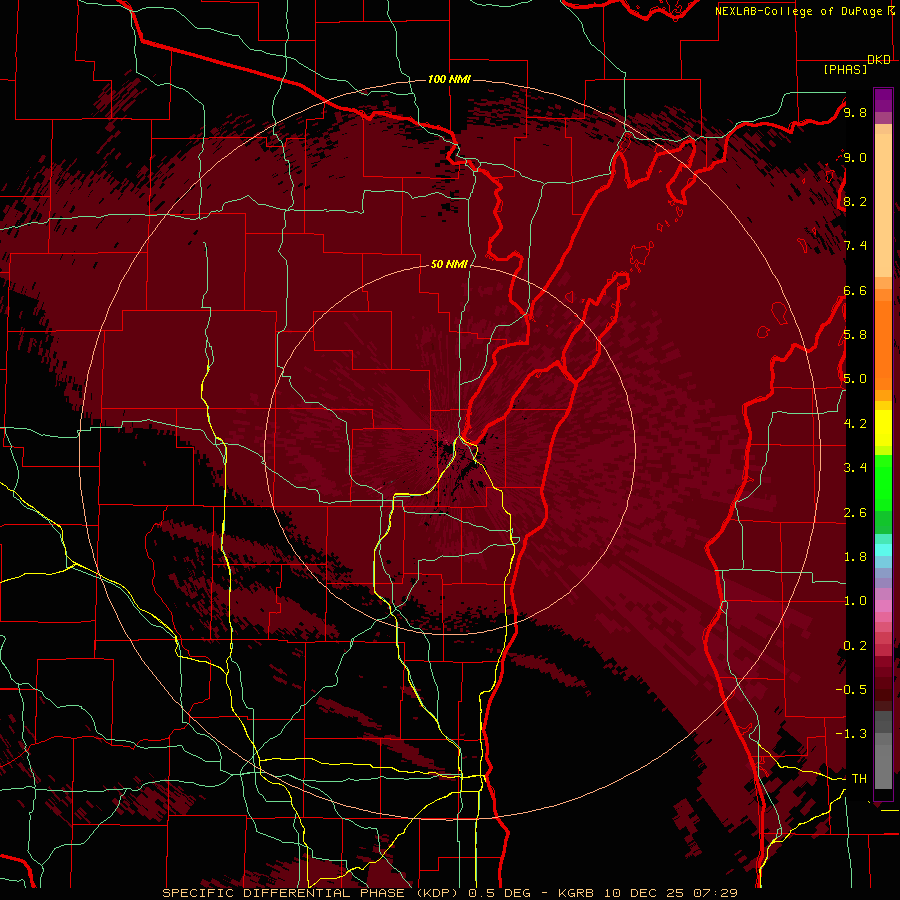
Task: Click the -0.5 value on the scale
Action: (851, 690)
